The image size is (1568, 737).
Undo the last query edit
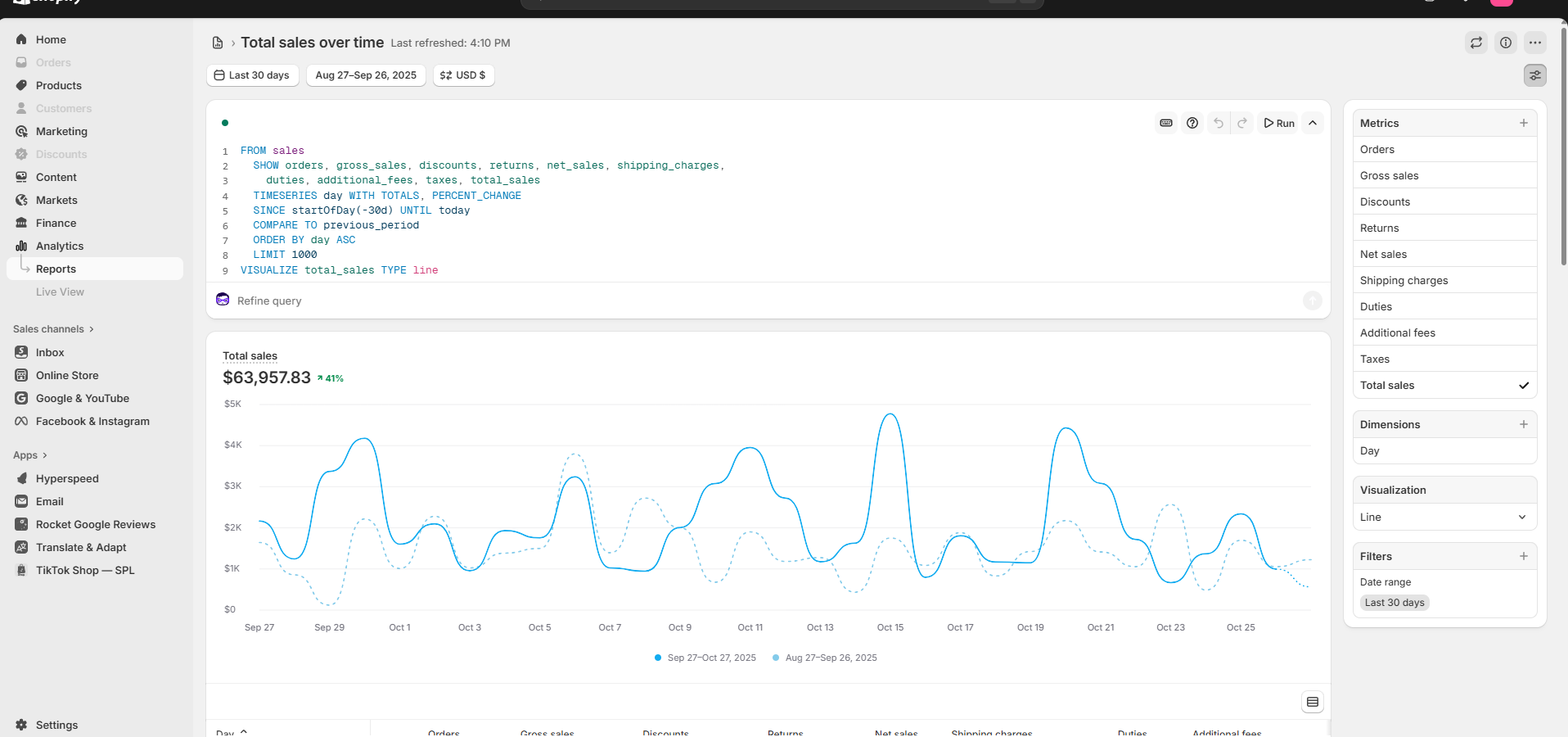pyautogui.click(x=1219, y=123)
